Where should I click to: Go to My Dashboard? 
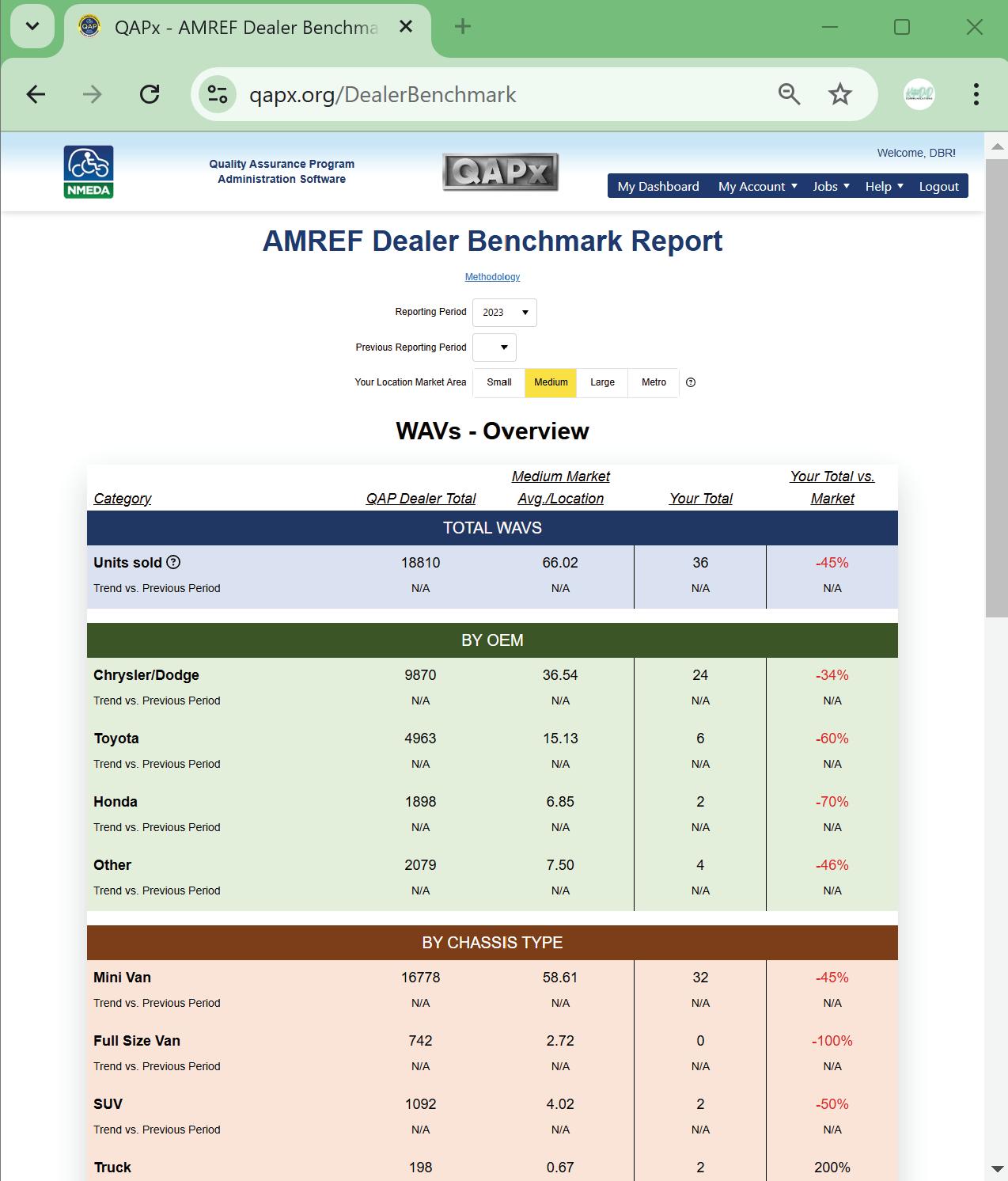[658, 186]
